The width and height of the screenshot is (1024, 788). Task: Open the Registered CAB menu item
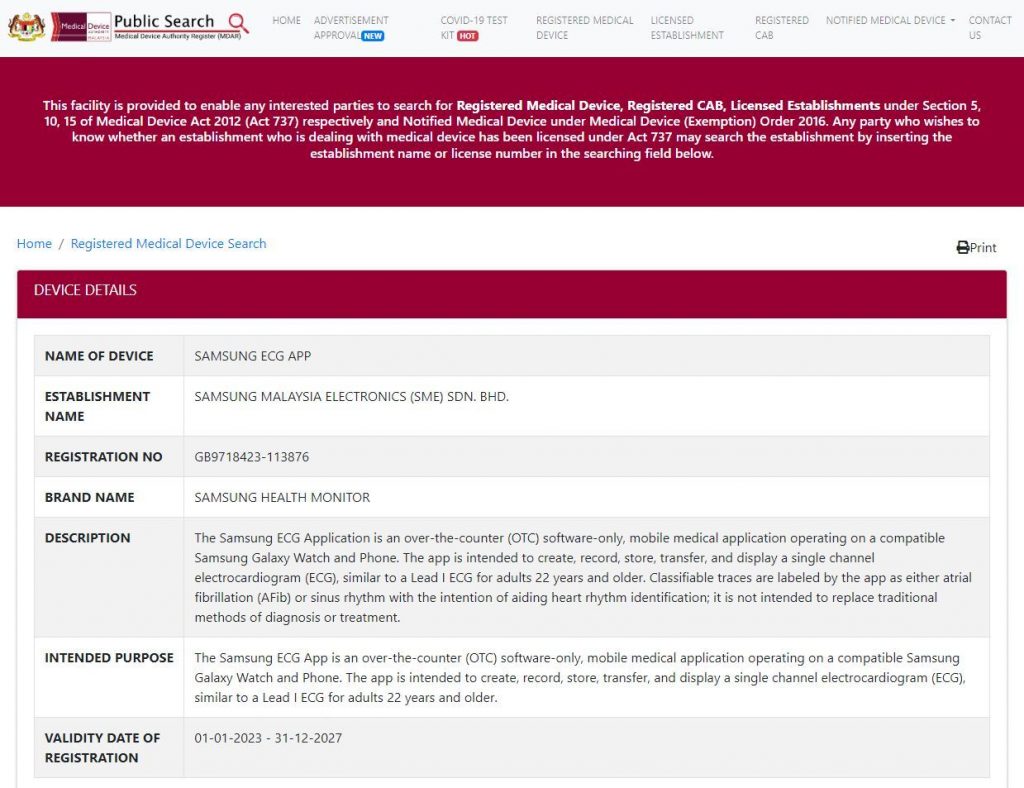pyautogui.click(x=782, y=27)
